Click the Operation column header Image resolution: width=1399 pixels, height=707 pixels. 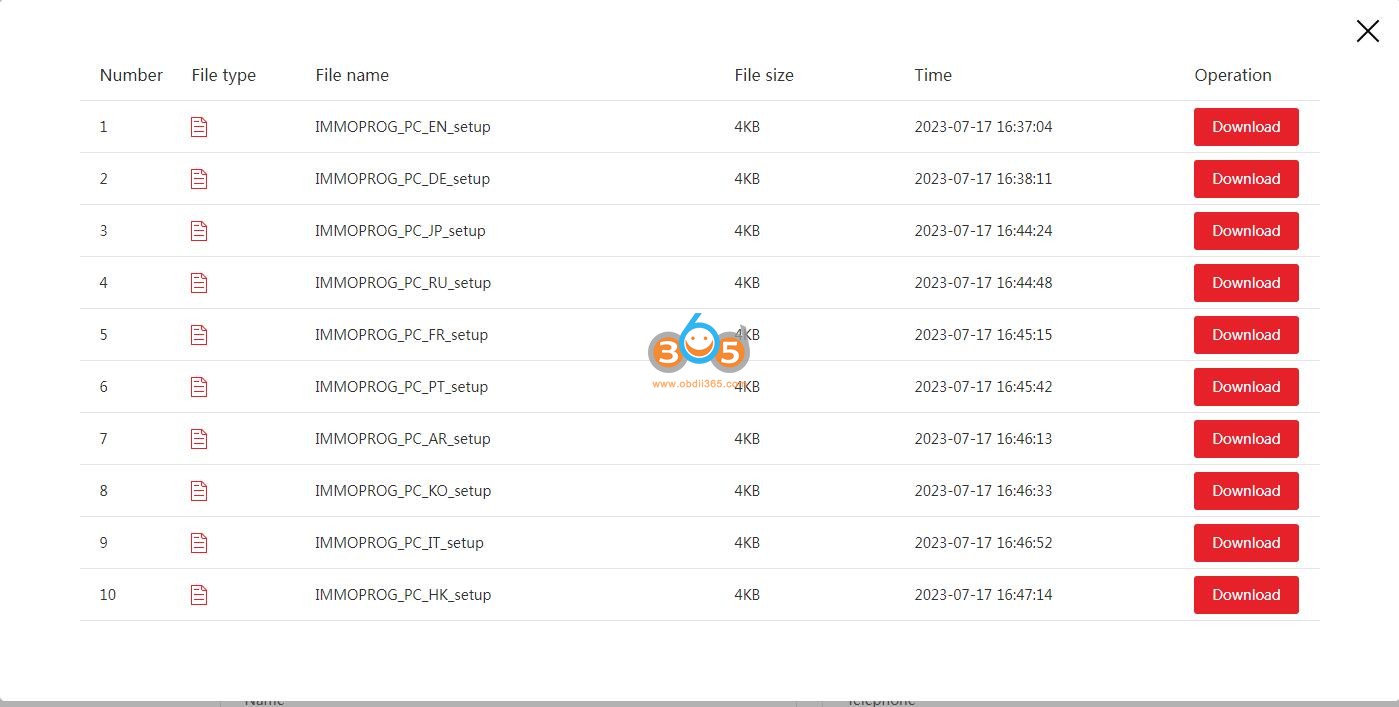point(1233,75)
